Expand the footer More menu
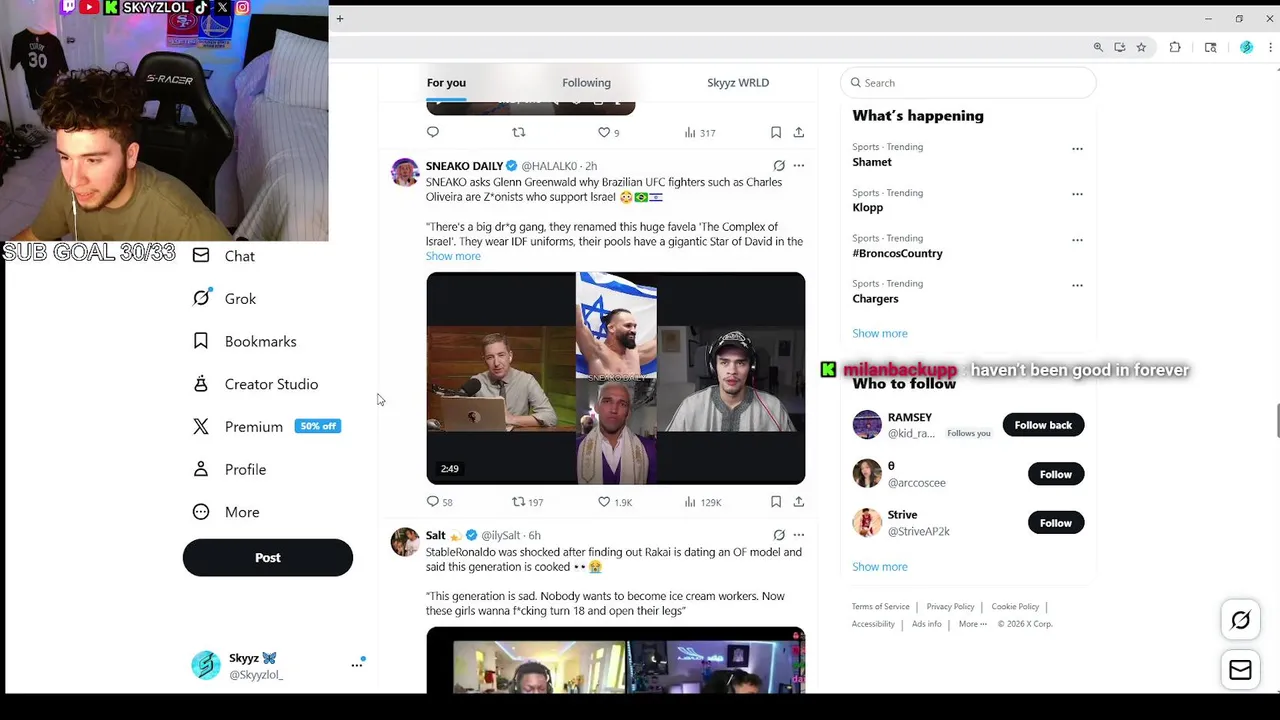Viewport: 1280px width, 720px height. pos(972,624)
